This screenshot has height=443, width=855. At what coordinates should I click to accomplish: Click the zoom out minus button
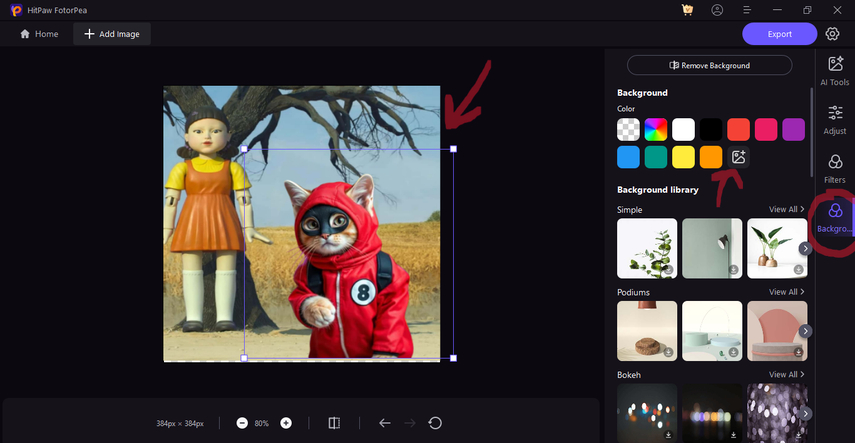tap(242, 423)
